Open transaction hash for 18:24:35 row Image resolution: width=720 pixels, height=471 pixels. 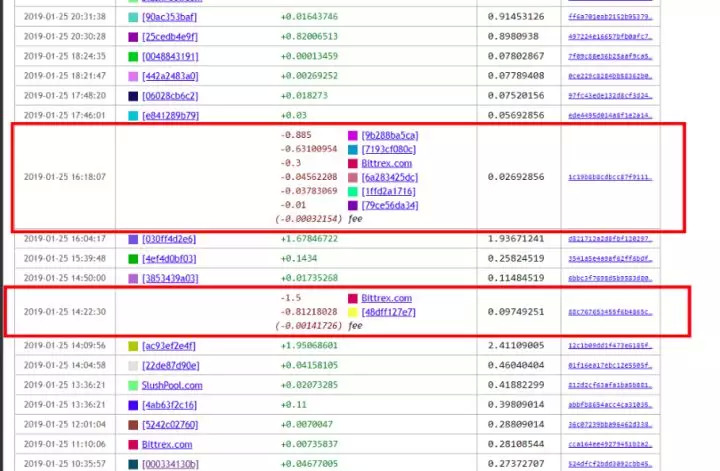click(x=610, y=56)
